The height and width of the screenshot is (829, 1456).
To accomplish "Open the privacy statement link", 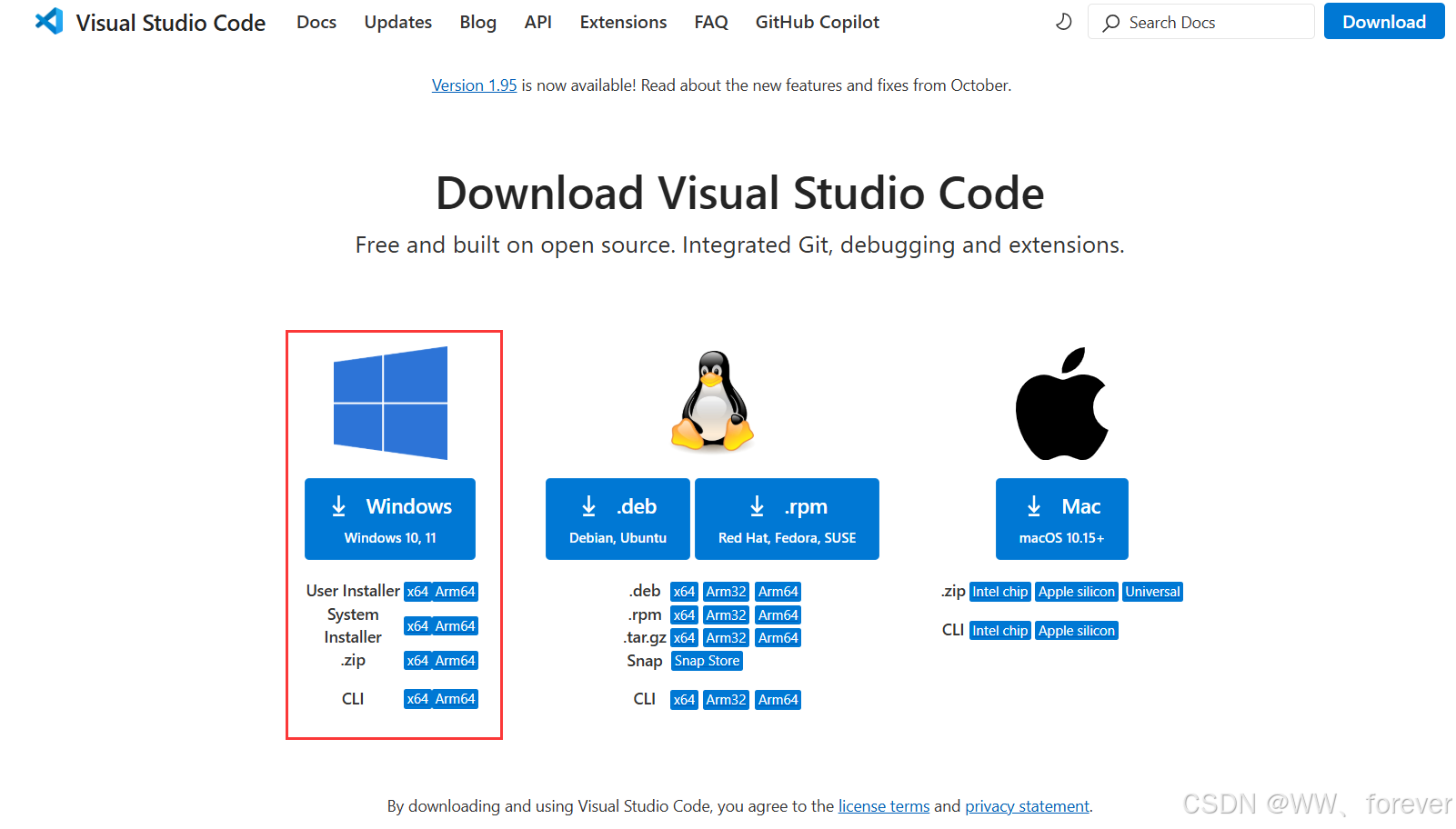I will point(1027,806).
